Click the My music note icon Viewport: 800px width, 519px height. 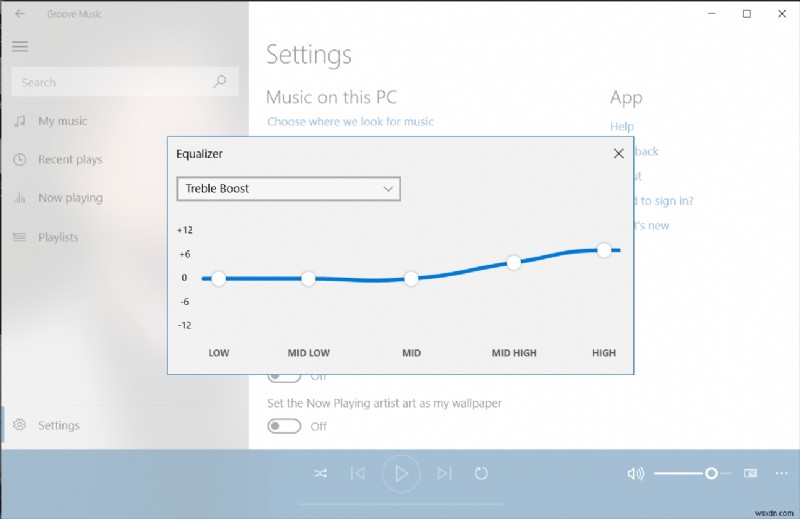pyautogui.click(x=20, y=121)
